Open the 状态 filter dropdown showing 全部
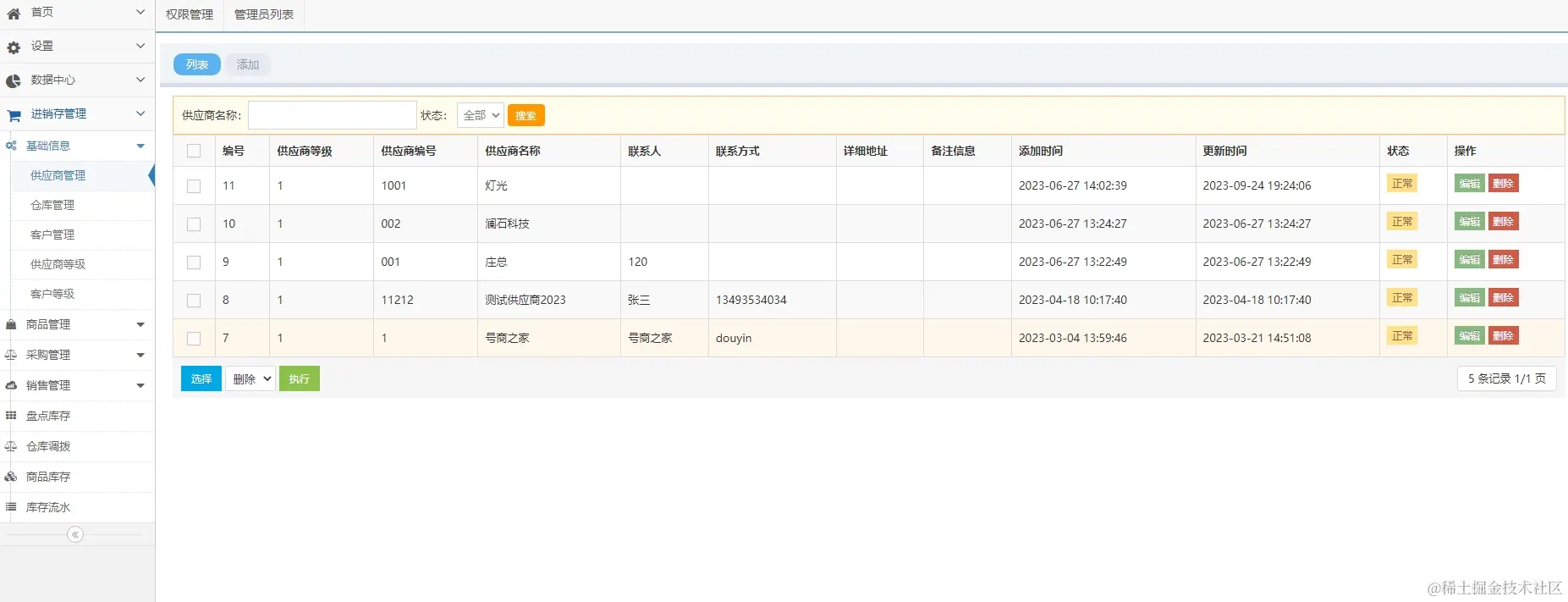Screen dimensions: 1568x602 [x=481, y=115]
